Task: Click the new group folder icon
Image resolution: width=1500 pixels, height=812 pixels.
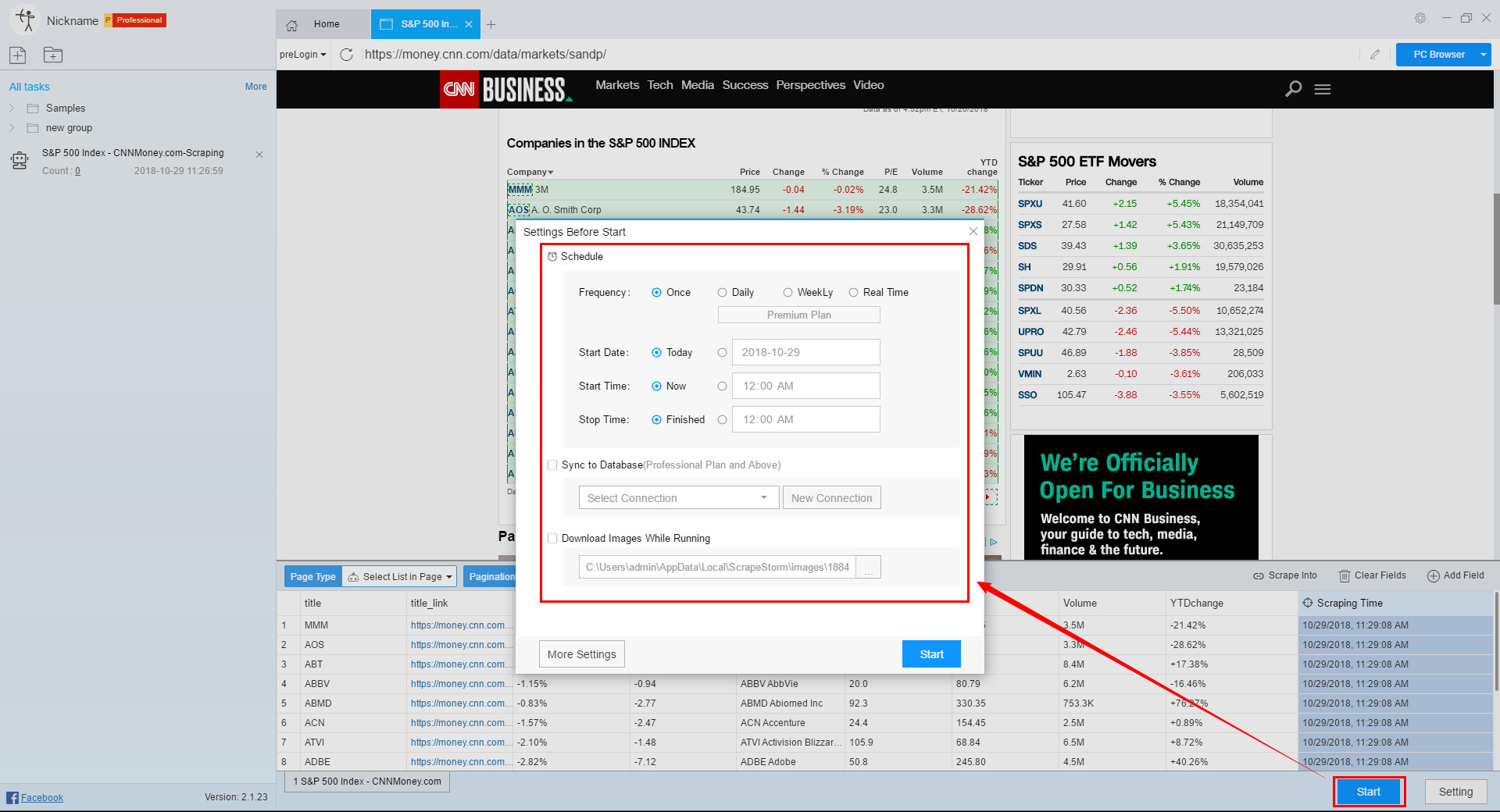Action: point(53,55)
